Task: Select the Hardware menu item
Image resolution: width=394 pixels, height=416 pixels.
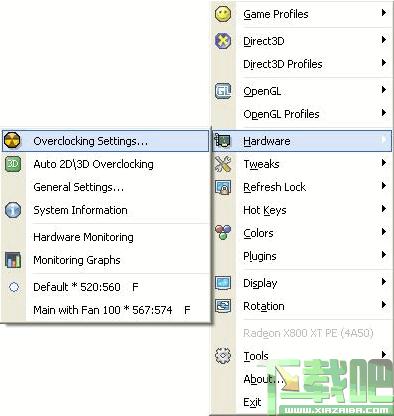Action: [302, 141]
